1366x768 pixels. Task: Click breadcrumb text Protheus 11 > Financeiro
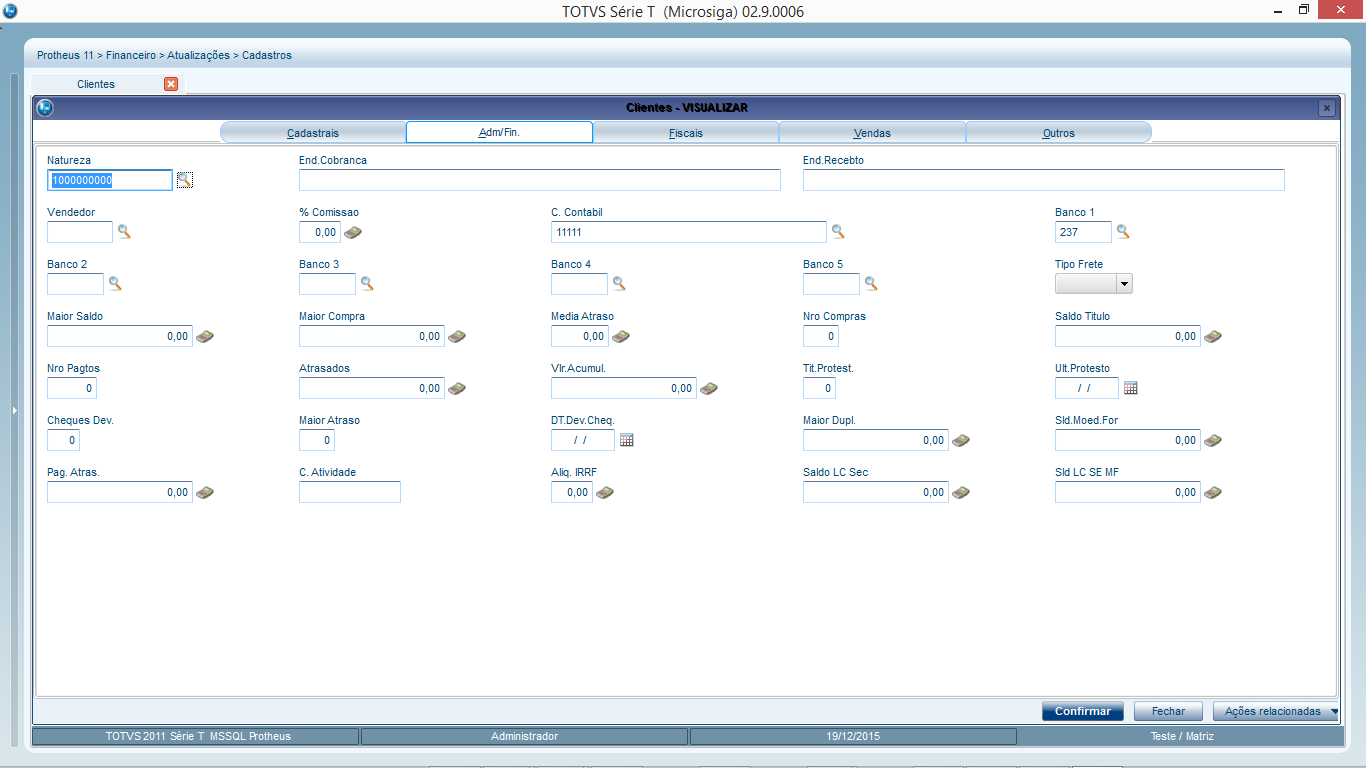tap(96, 55)
